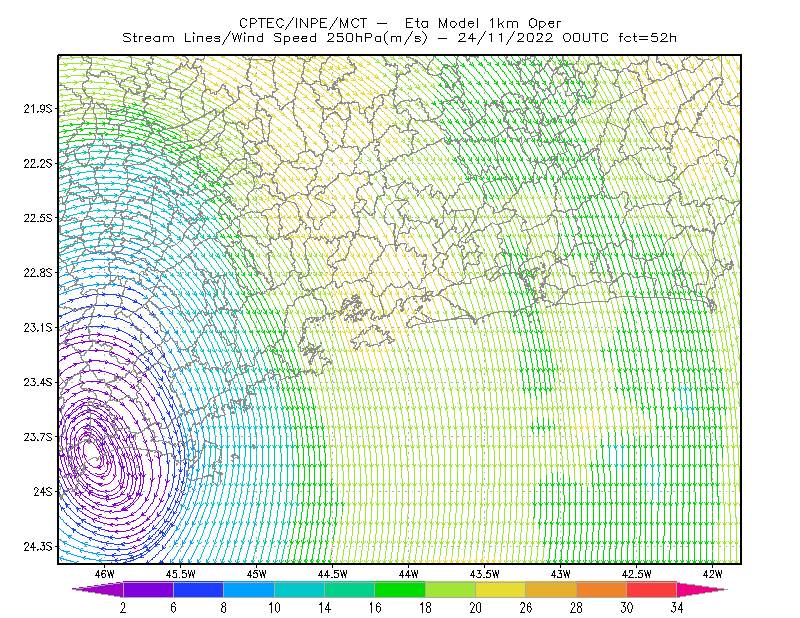Click the 42W longitude label
This screenshot has width=800, height=618.
(x=713, y=574)
